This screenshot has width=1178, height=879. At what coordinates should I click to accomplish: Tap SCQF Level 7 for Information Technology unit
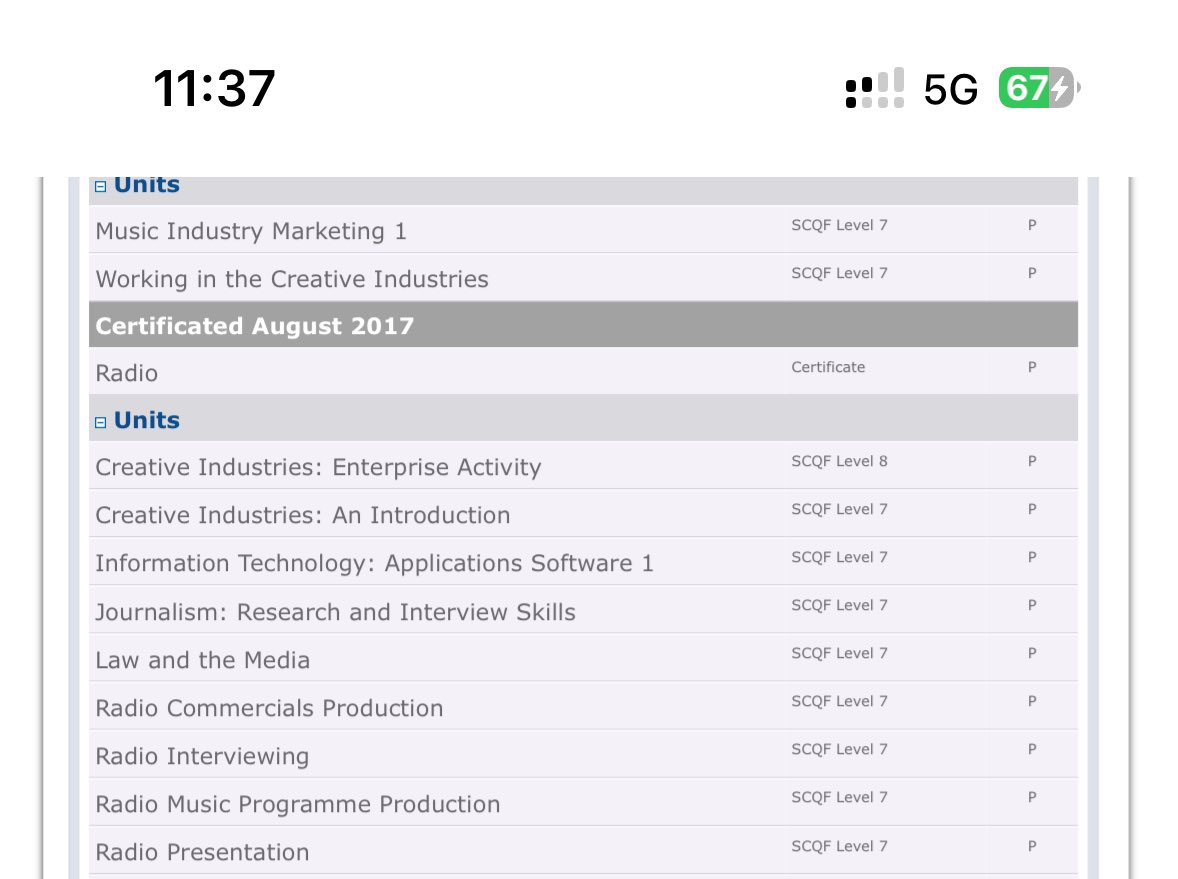(x=839, y=557)
